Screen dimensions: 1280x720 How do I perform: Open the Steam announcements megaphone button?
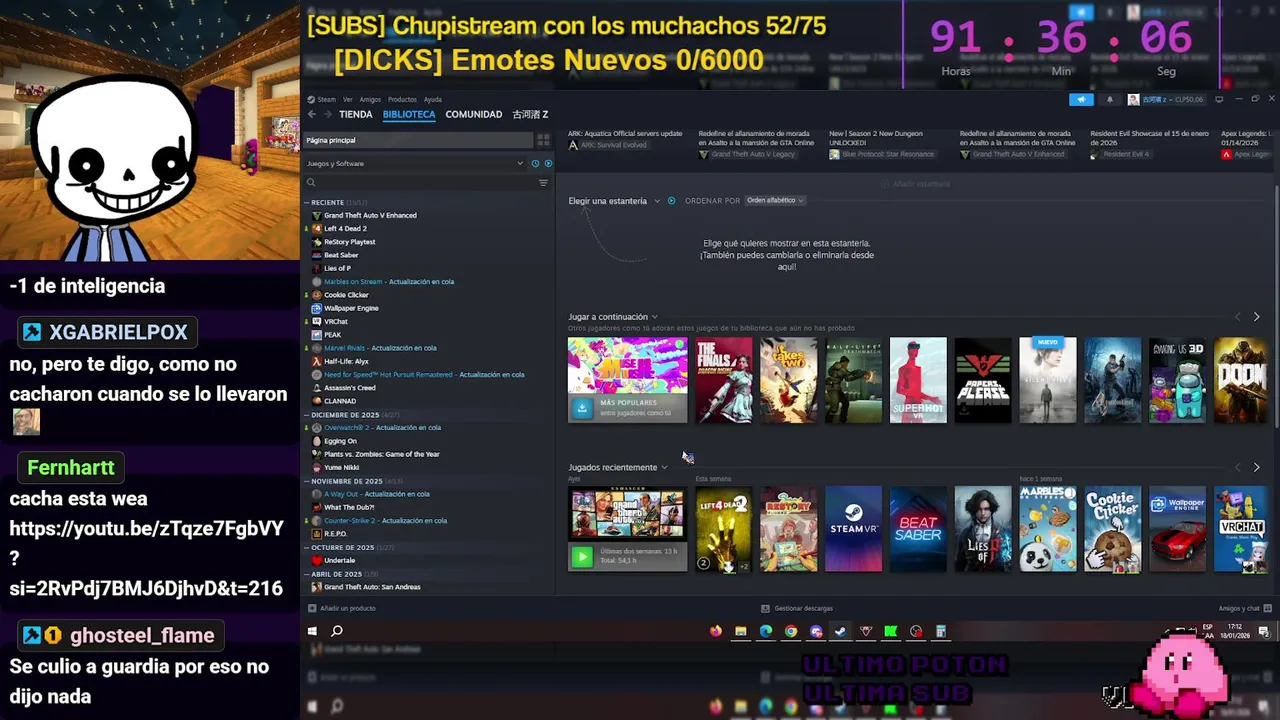pos(1081,99)
